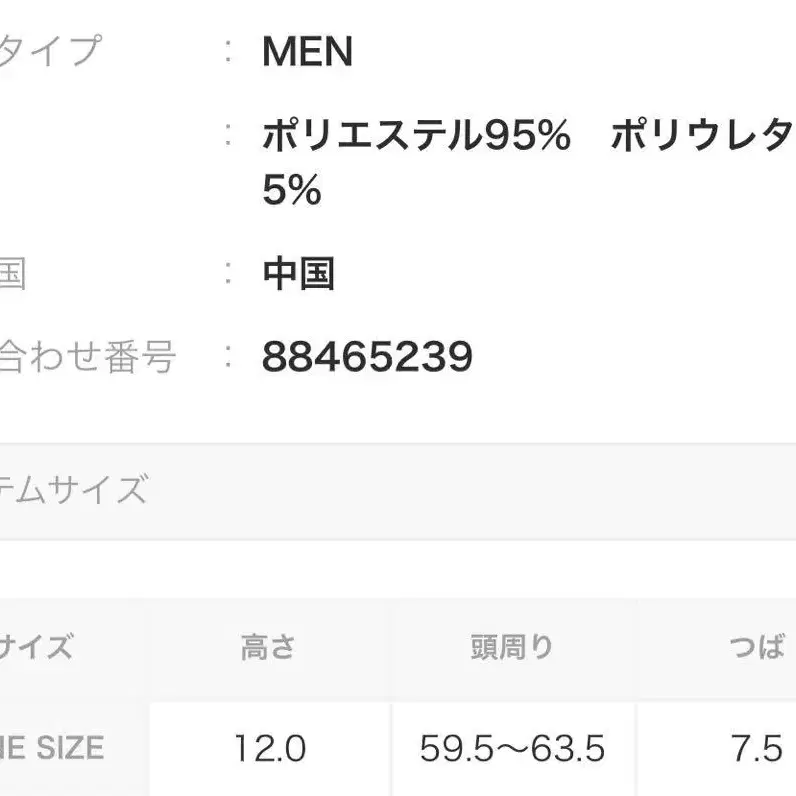796x796 pixels.
Task: Click the 59.5〜63.5 head circumference value
Action: pos(512,748)
